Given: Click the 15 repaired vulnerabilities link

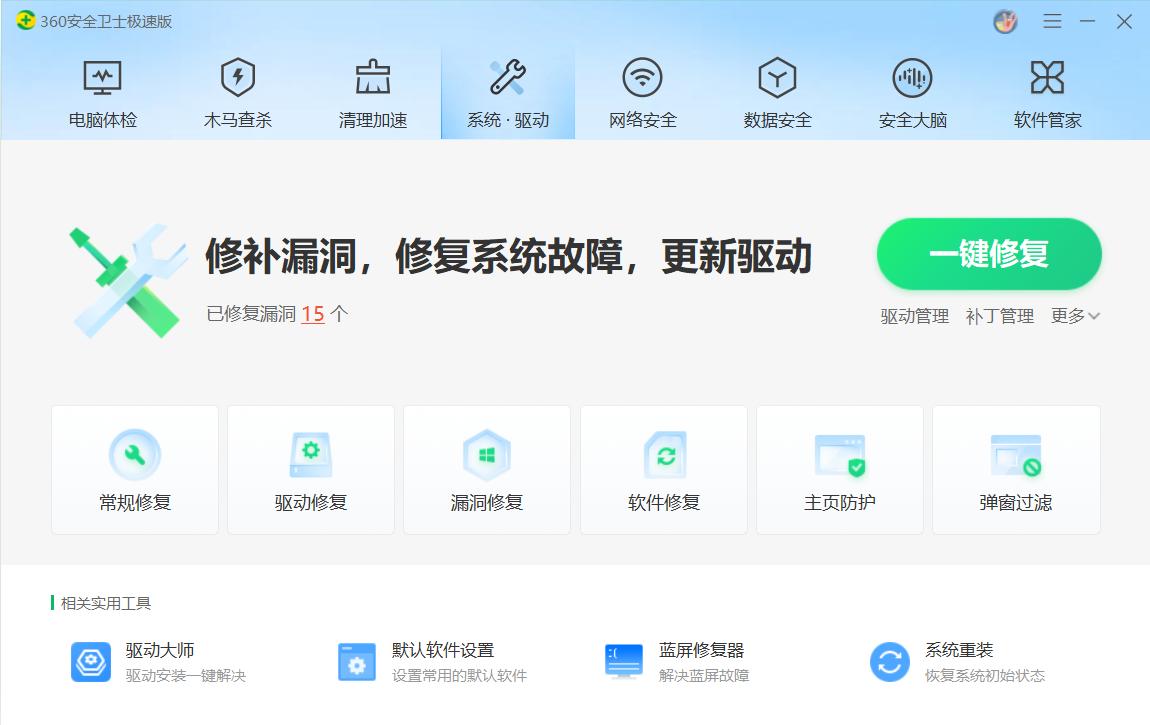Looking at the screenshot, I should pyautogui.click(x=315, y=314).
